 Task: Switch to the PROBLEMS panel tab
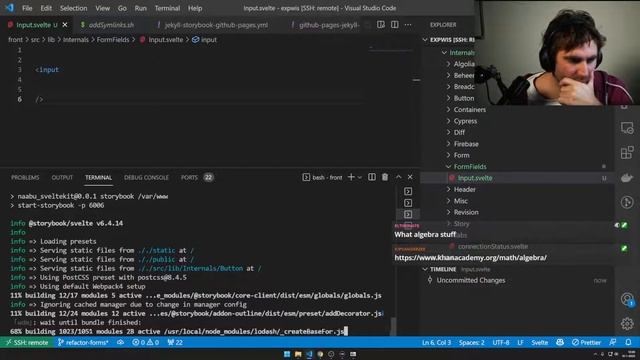click(25, 178)
